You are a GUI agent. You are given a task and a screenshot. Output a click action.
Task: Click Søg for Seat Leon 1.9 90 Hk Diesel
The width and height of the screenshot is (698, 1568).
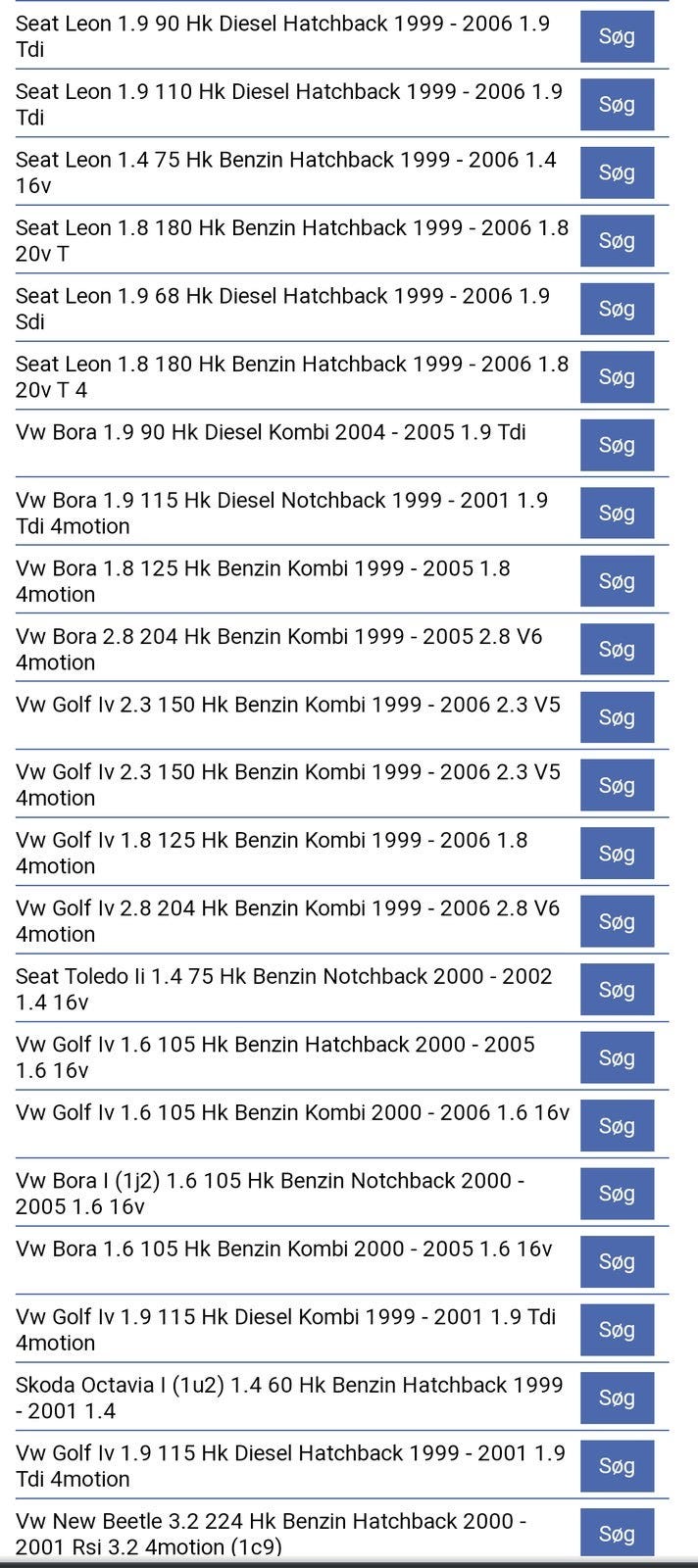(x=617, y=37)
